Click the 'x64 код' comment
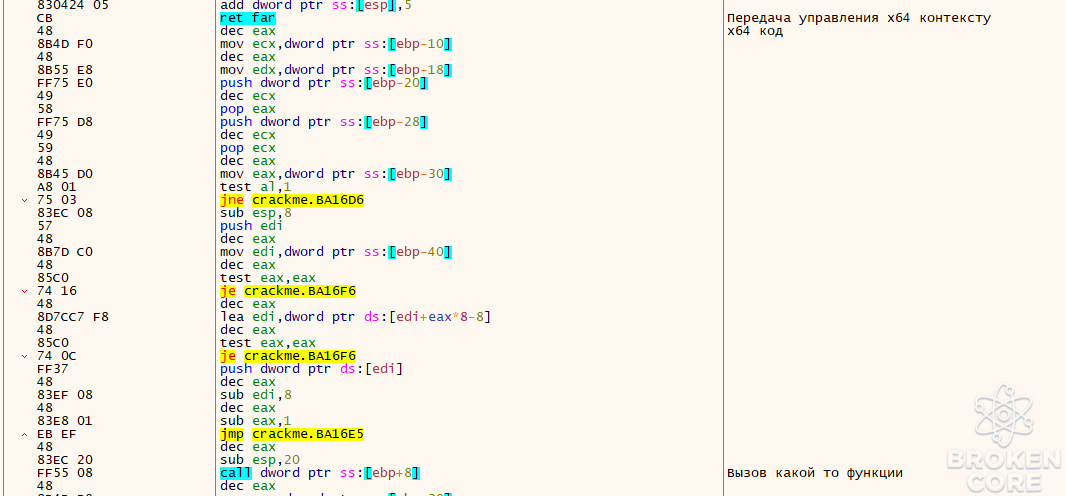This screenshot has width=1066, height=496. (x=755, y=31)
